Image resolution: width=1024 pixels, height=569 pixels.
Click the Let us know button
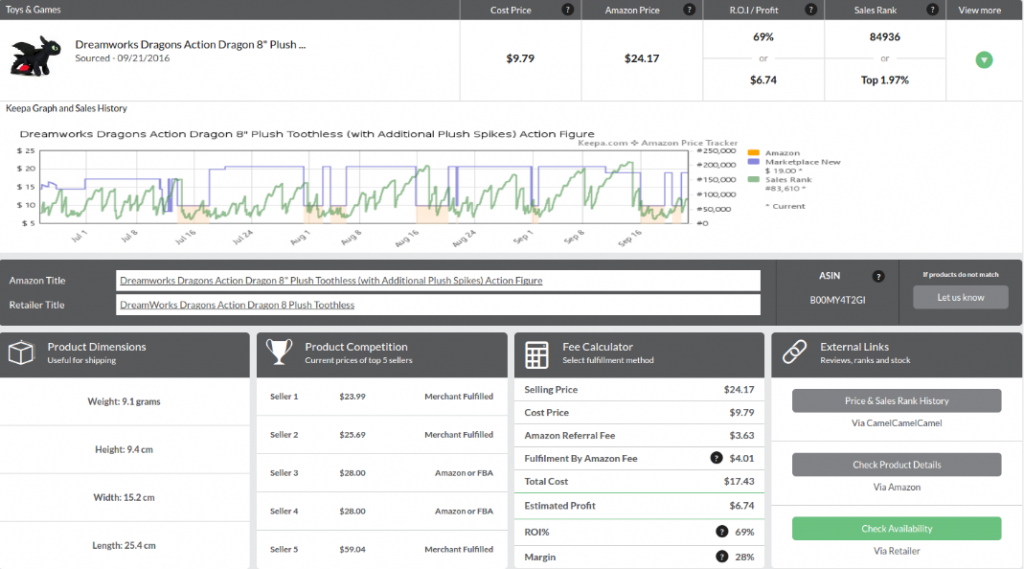point(961,297)
